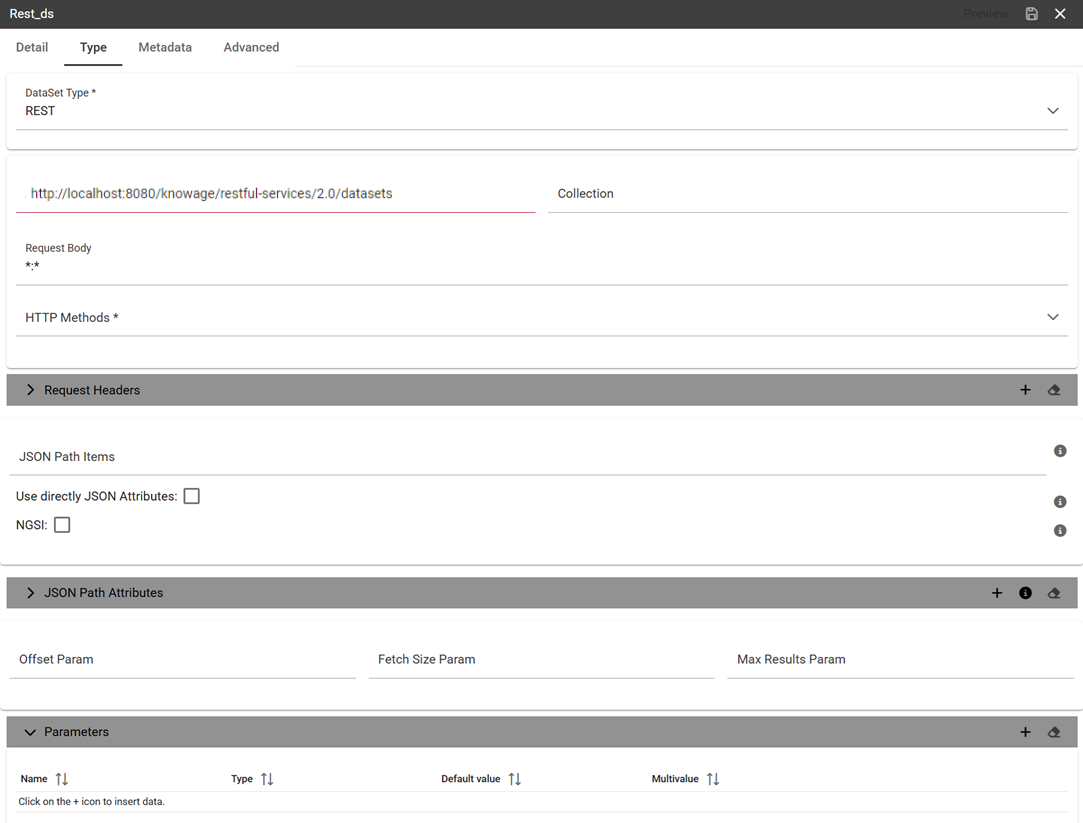
Task: Select the Type tab
Action: (x=93, y=47)
